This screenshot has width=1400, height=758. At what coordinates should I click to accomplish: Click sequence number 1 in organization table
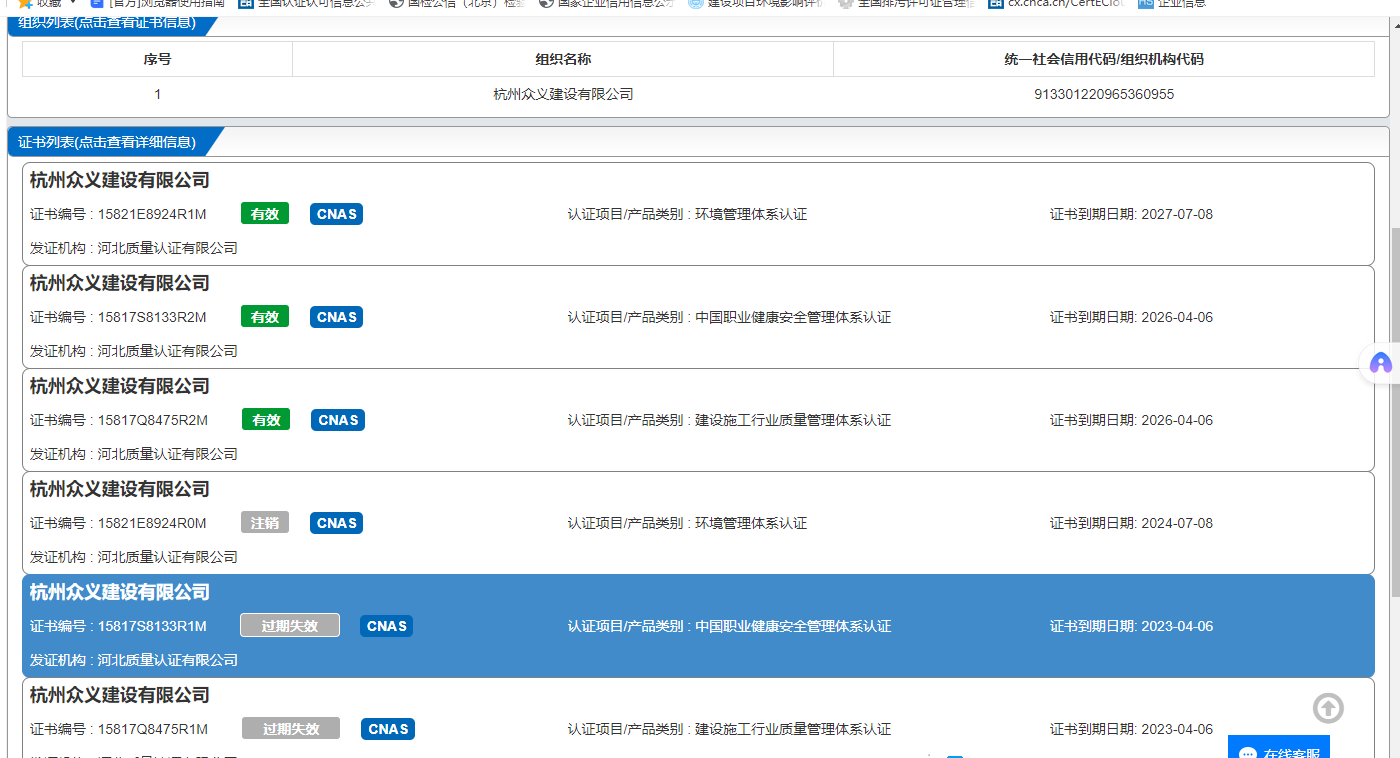click(157, 94)
